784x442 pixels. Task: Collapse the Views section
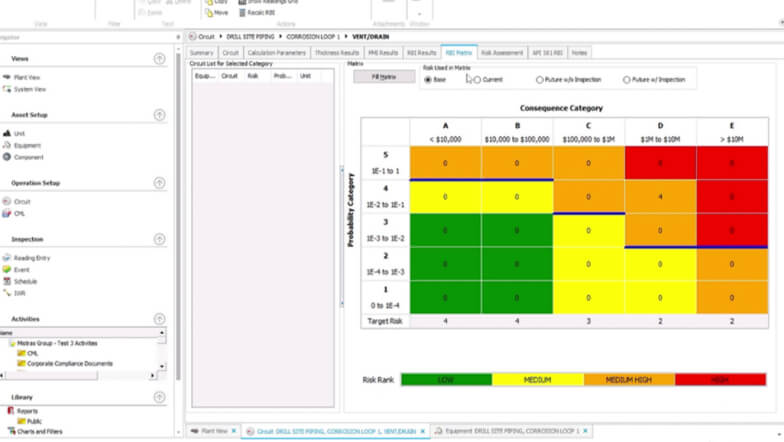coord(160,59)
